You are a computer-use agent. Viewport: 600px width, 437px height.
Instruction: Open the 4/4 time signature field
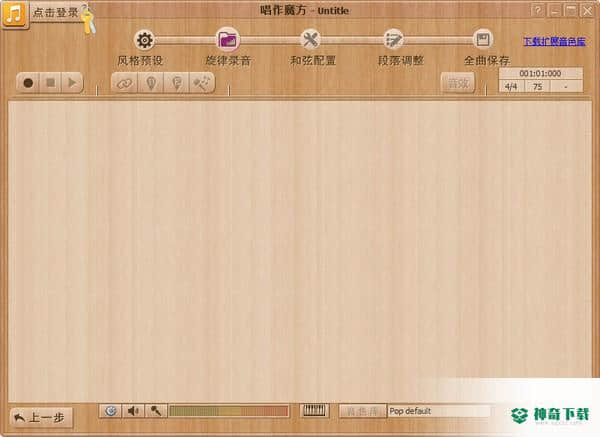[x=511, y=86]
